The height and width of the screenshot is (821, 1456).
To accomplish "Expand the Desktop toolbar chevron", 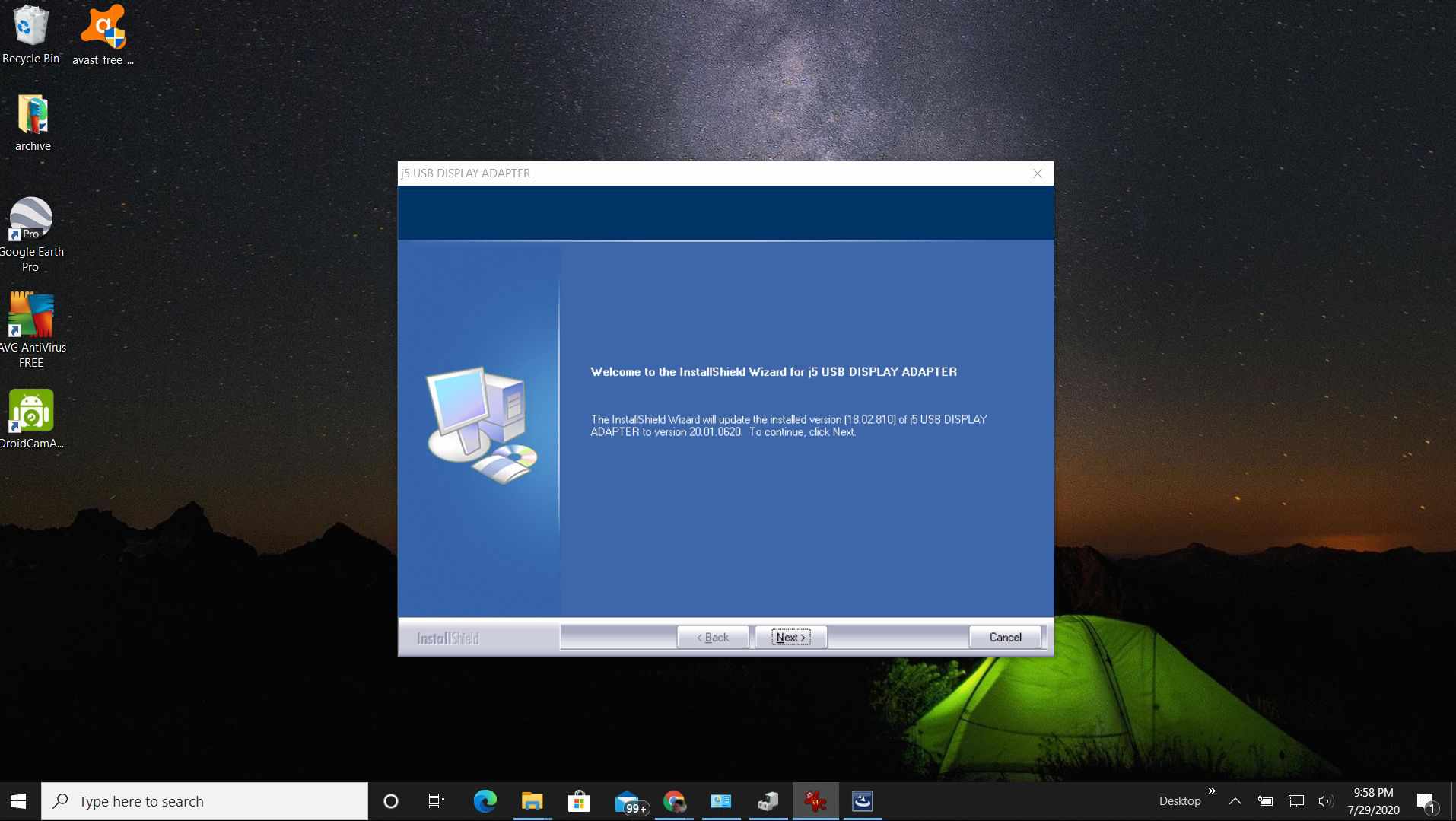I will point(1212,792).
